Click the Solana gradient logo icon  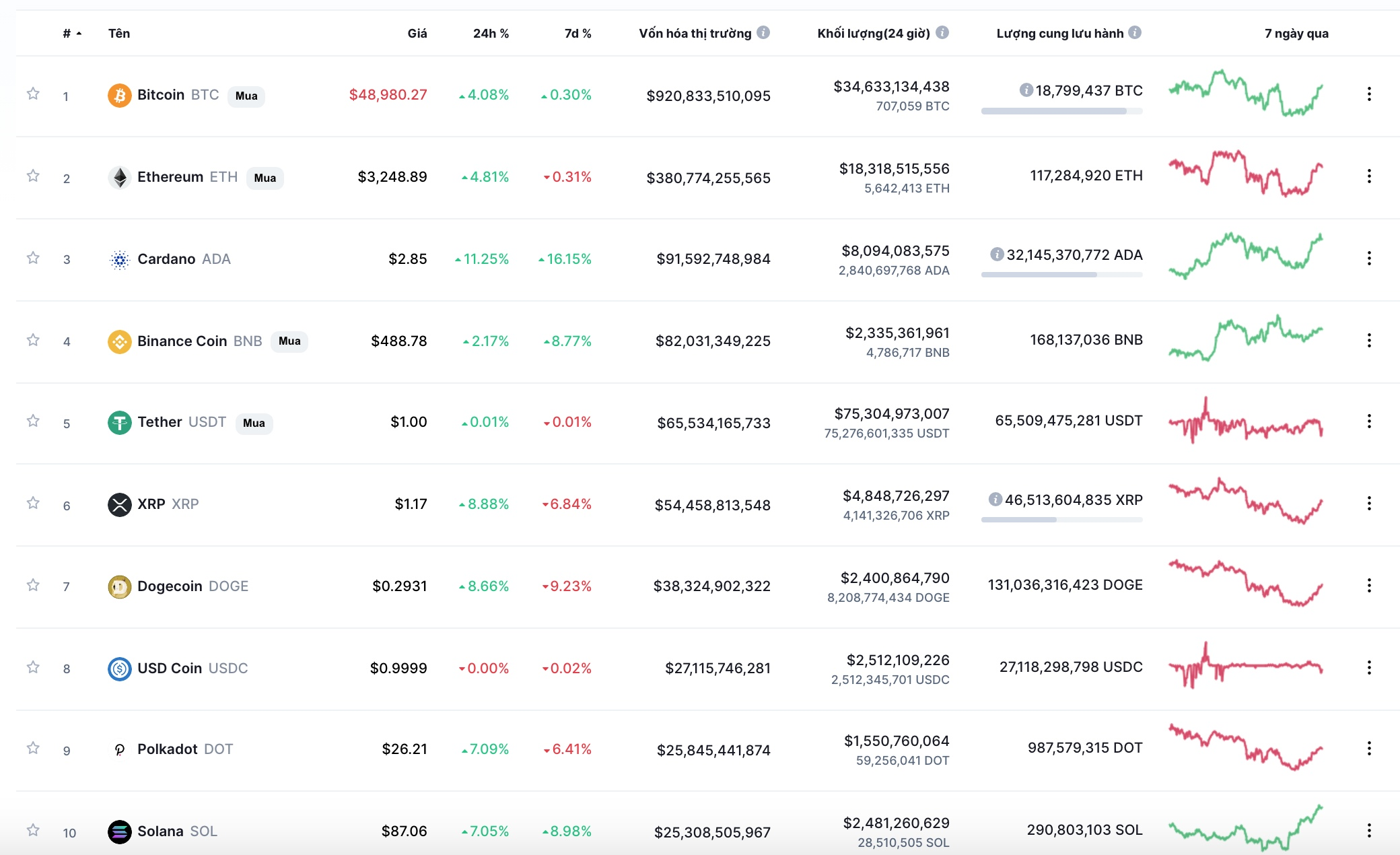(x=120, y=832)
